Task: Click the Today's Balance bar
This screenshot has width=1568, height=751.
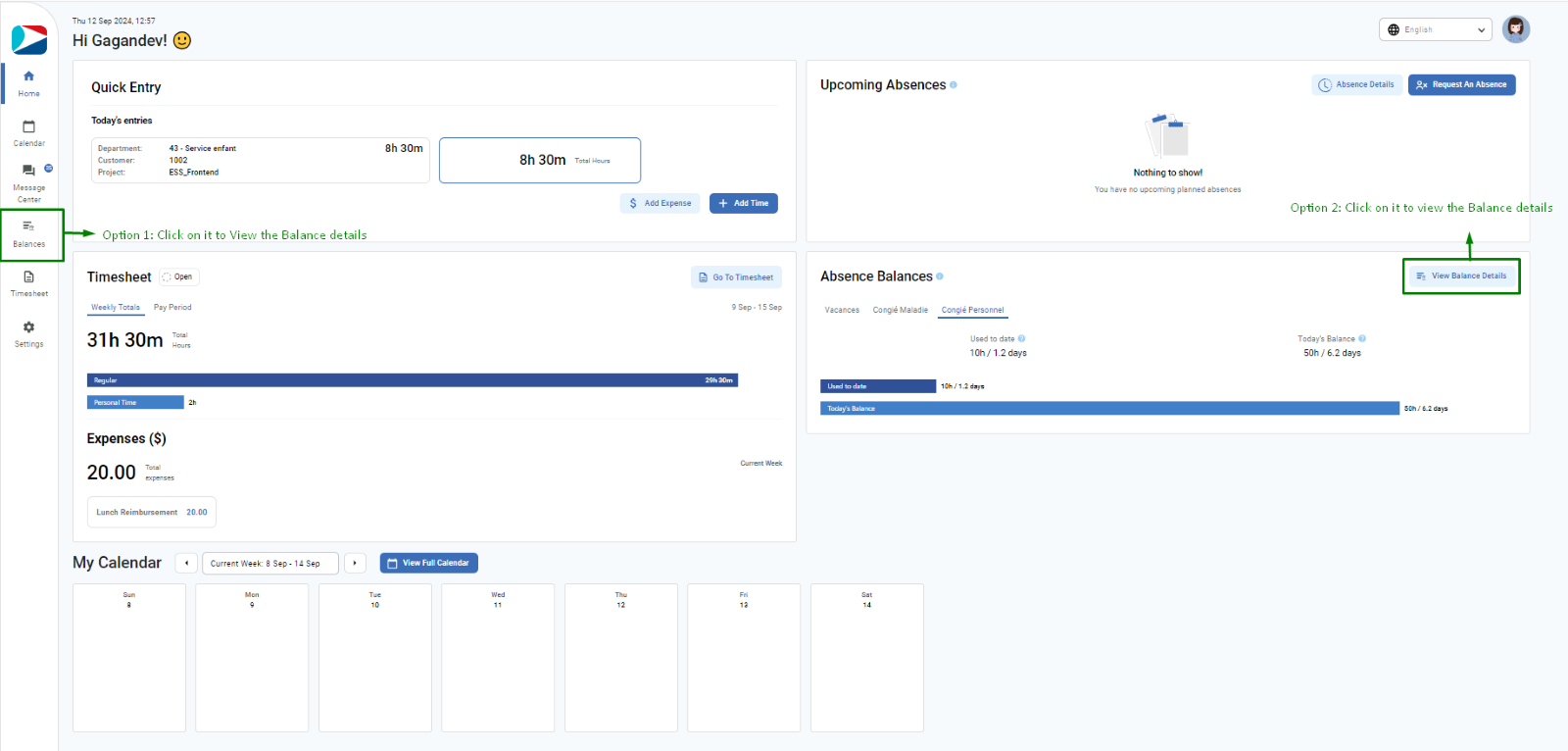Action: click(1109, 408)
